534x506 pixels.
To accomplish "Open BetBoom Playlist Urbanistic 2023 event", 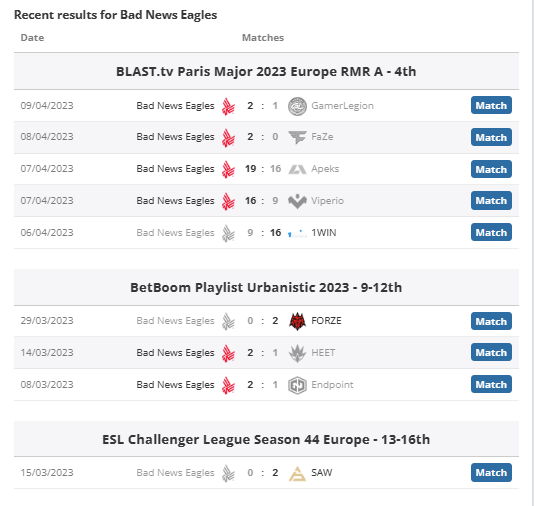I will coord(266,287).
